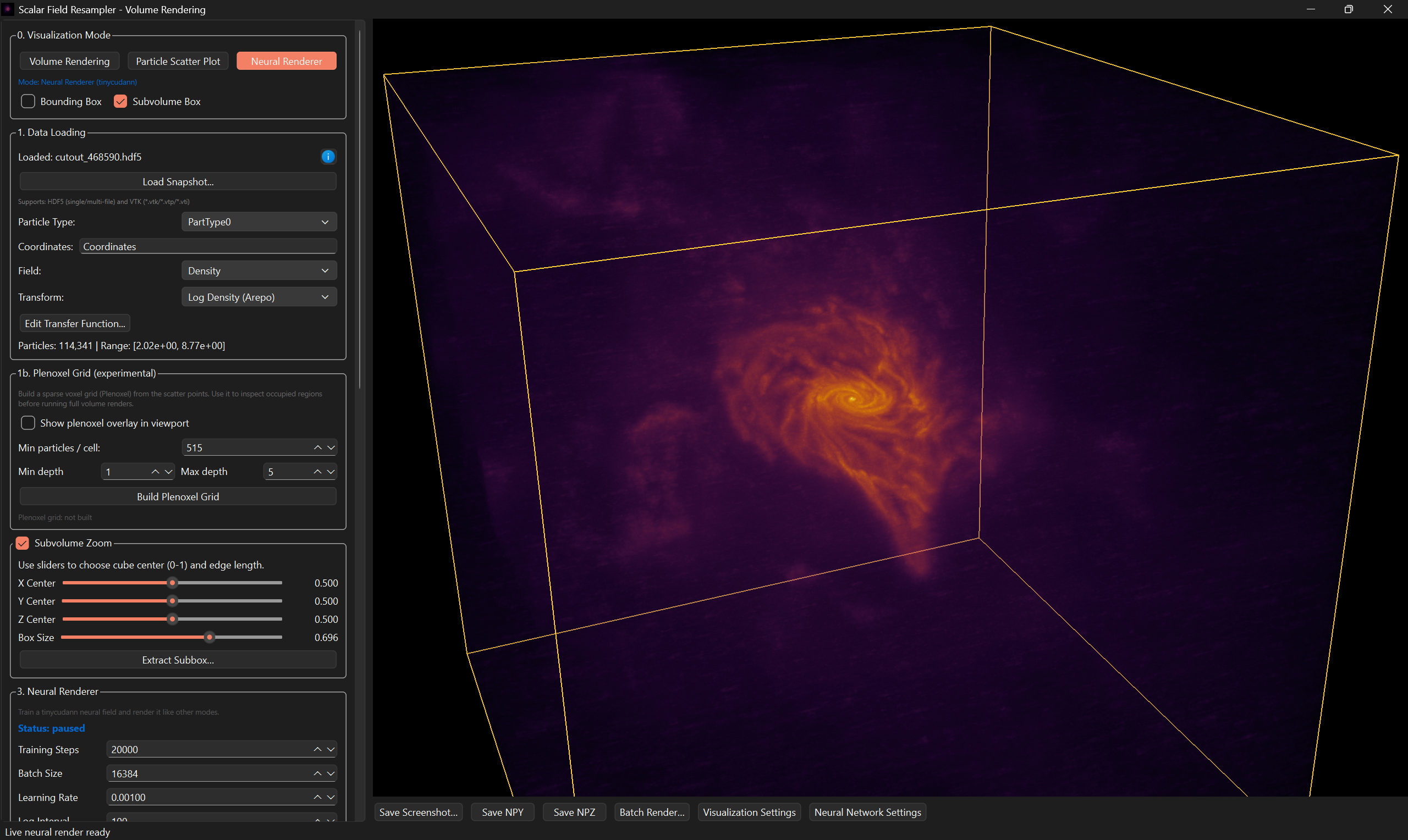The width and height of the screenshot is (1408, 840).
Task: Expand the Field Density dropdown
Action: click(x=258, y=270)
